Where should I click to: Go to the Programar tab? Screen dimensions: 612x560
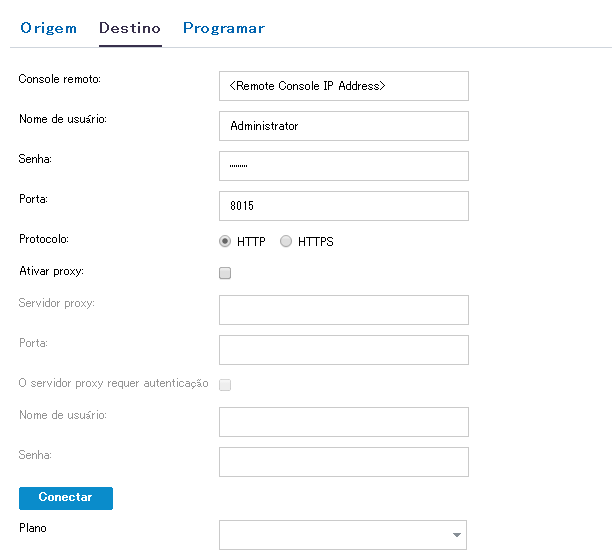[x=223, y=28]
